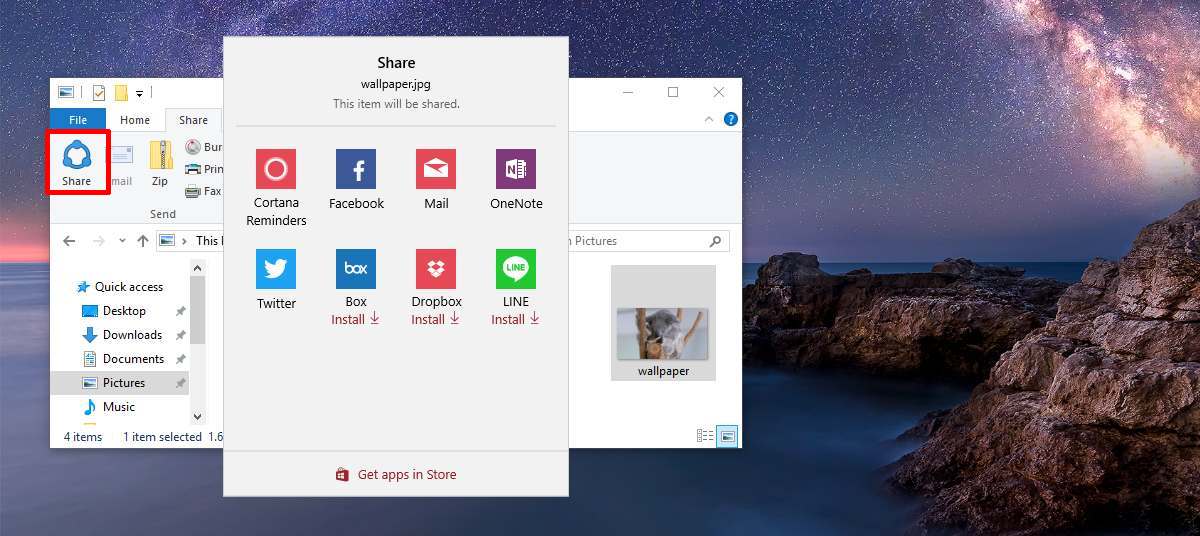Click the Properties quick access icon

click(x=99, y=93)
